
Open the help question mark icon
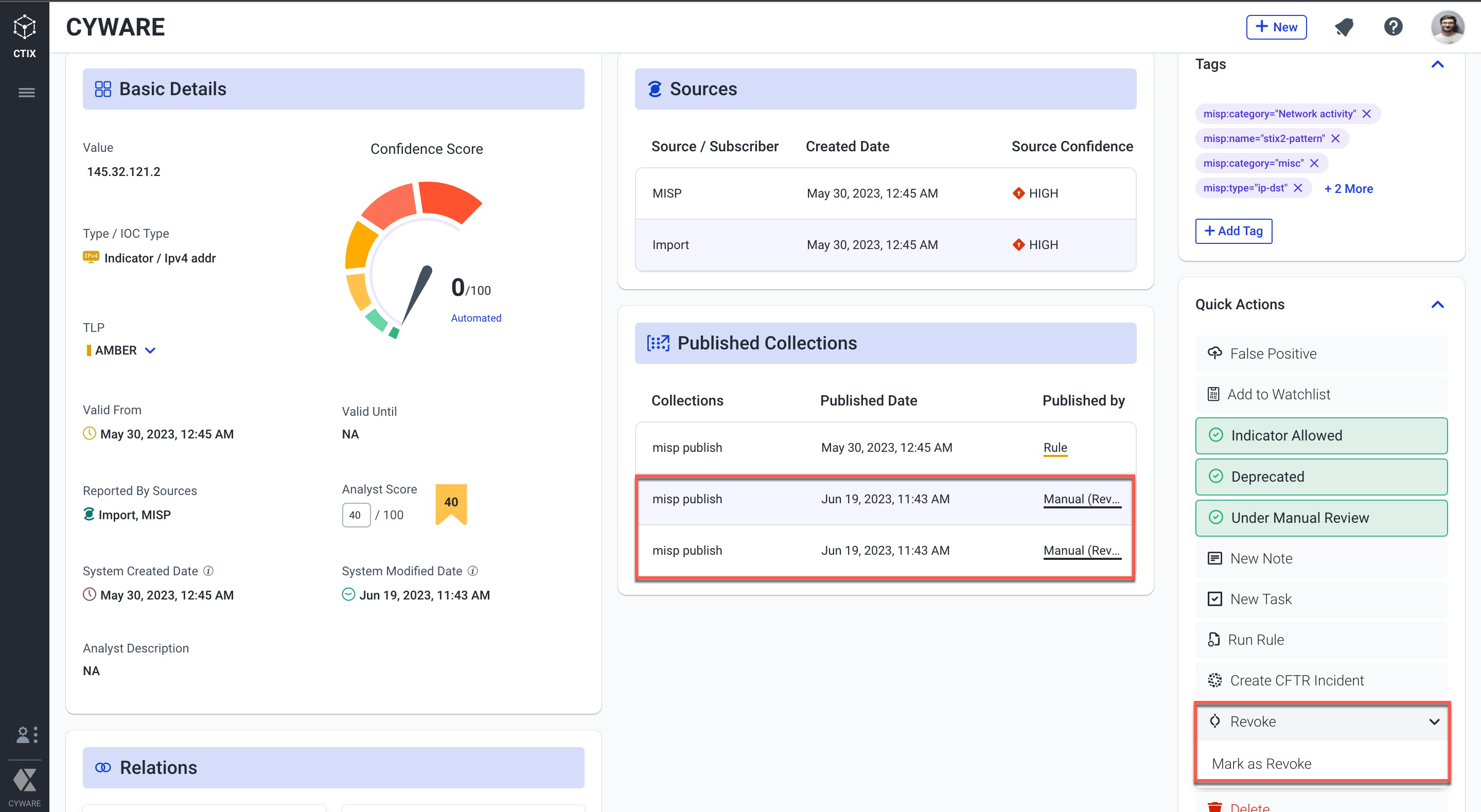coord(1393,26)
